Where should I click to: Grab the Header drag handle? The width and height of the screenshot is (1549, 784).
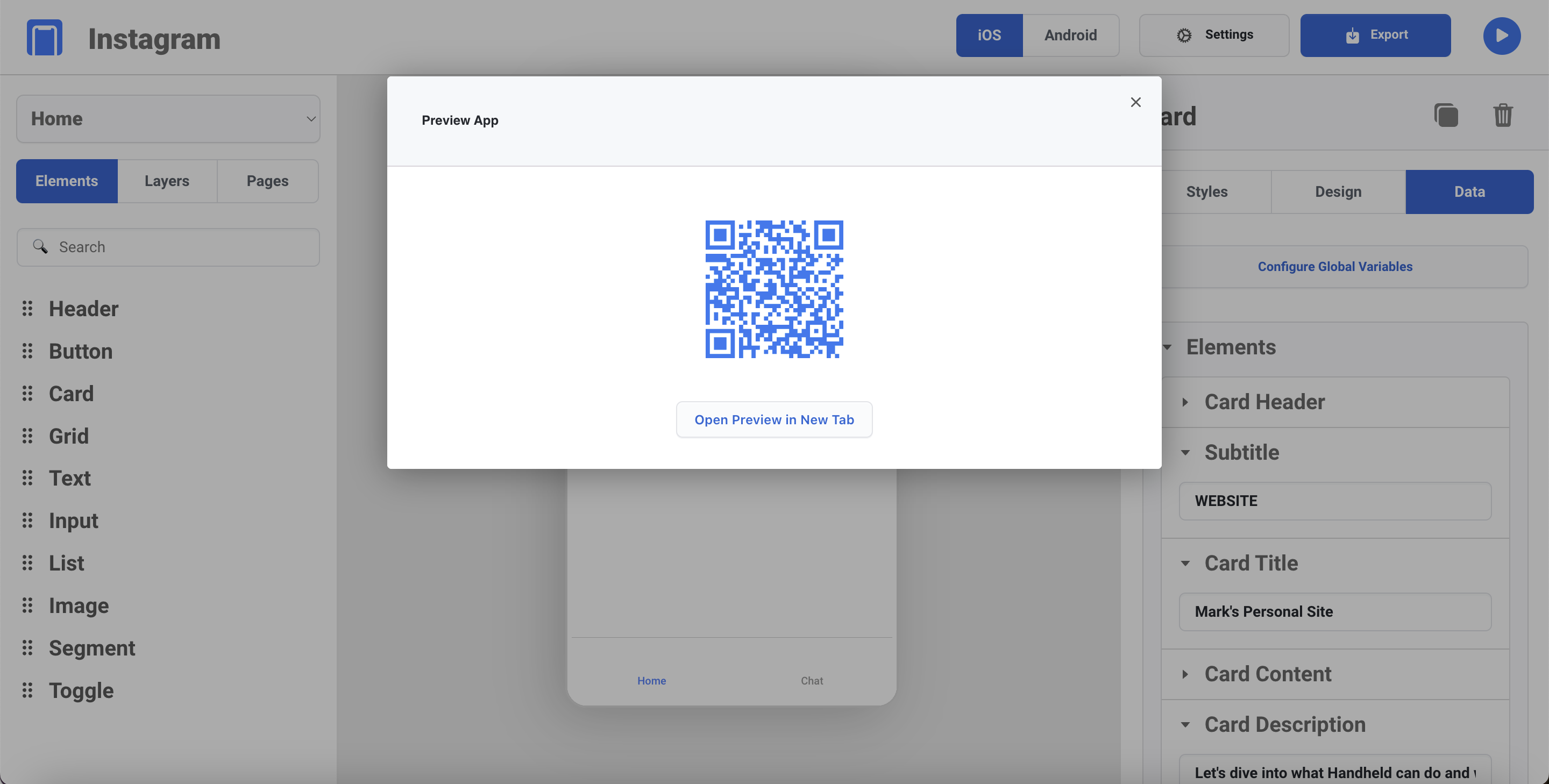point(27,309)
